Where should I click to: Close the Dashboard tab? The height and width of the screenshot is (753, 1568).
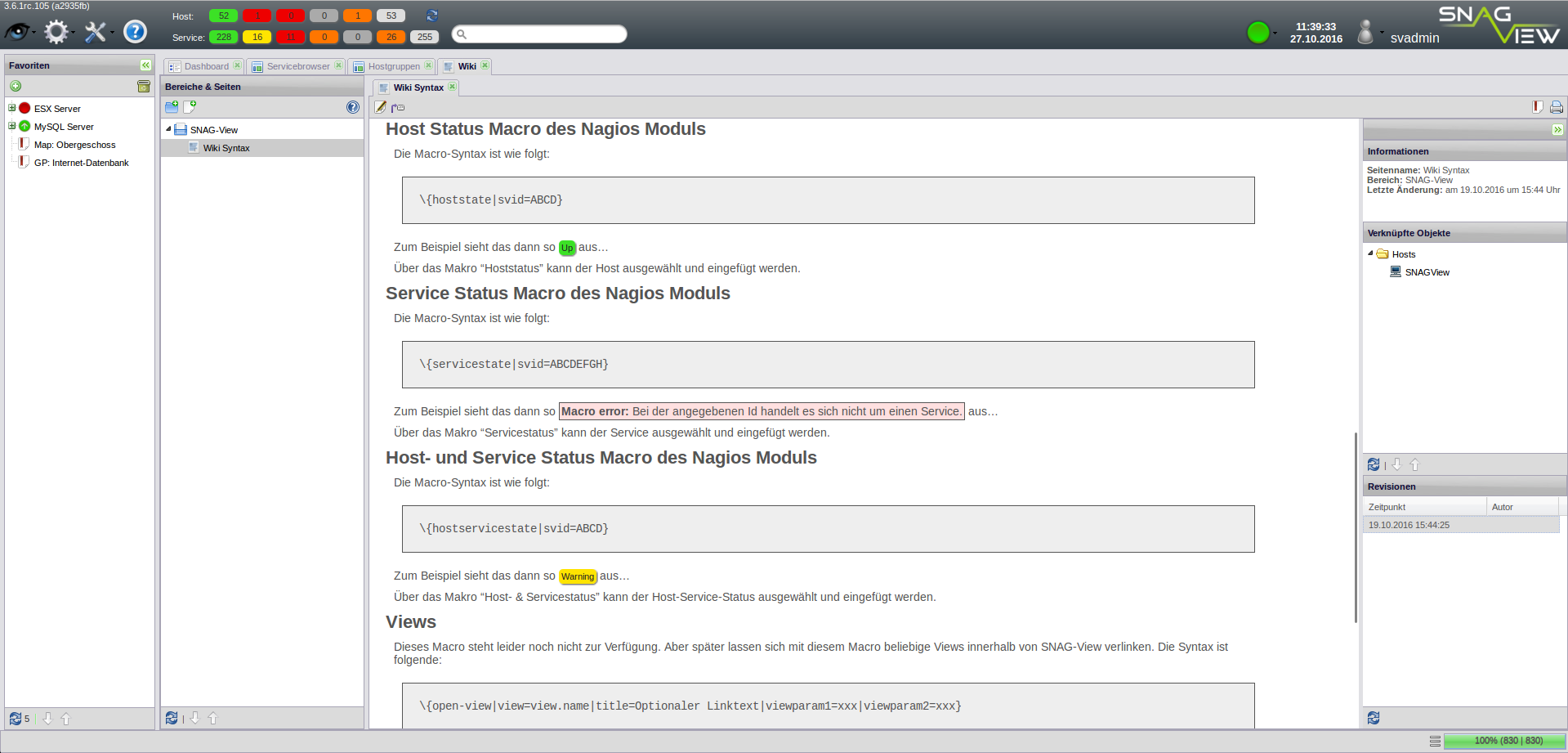click(237, 65)
